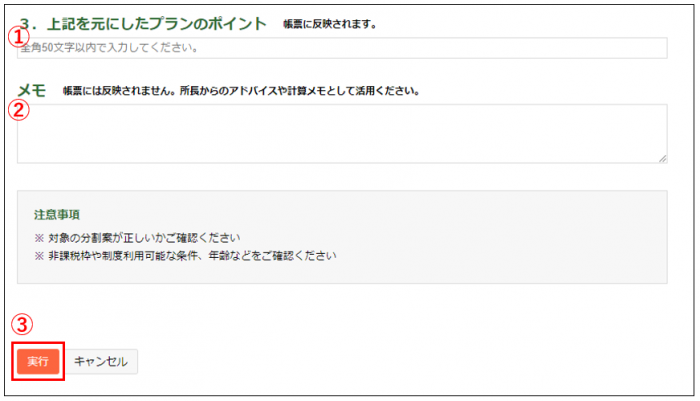Click the 帳票には反映されません description text

coord(241,91)
